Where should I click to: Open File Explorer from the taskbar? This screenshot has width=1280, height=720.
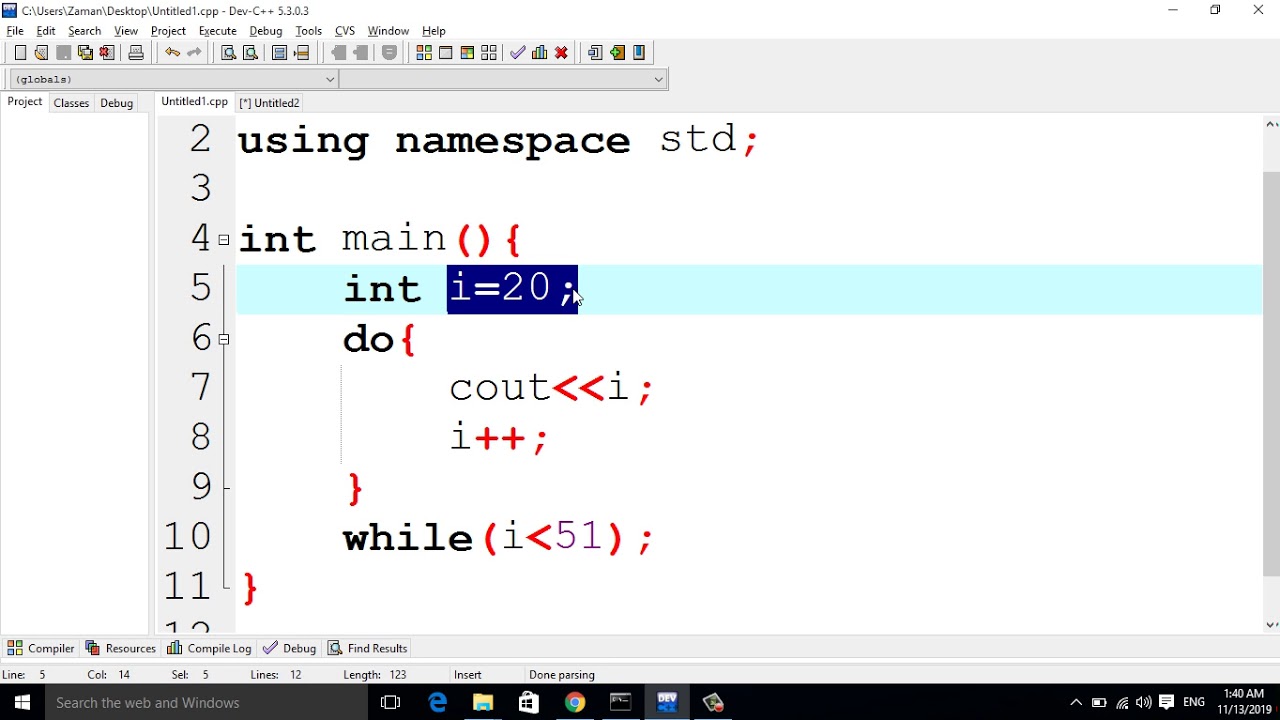point(483,702)
